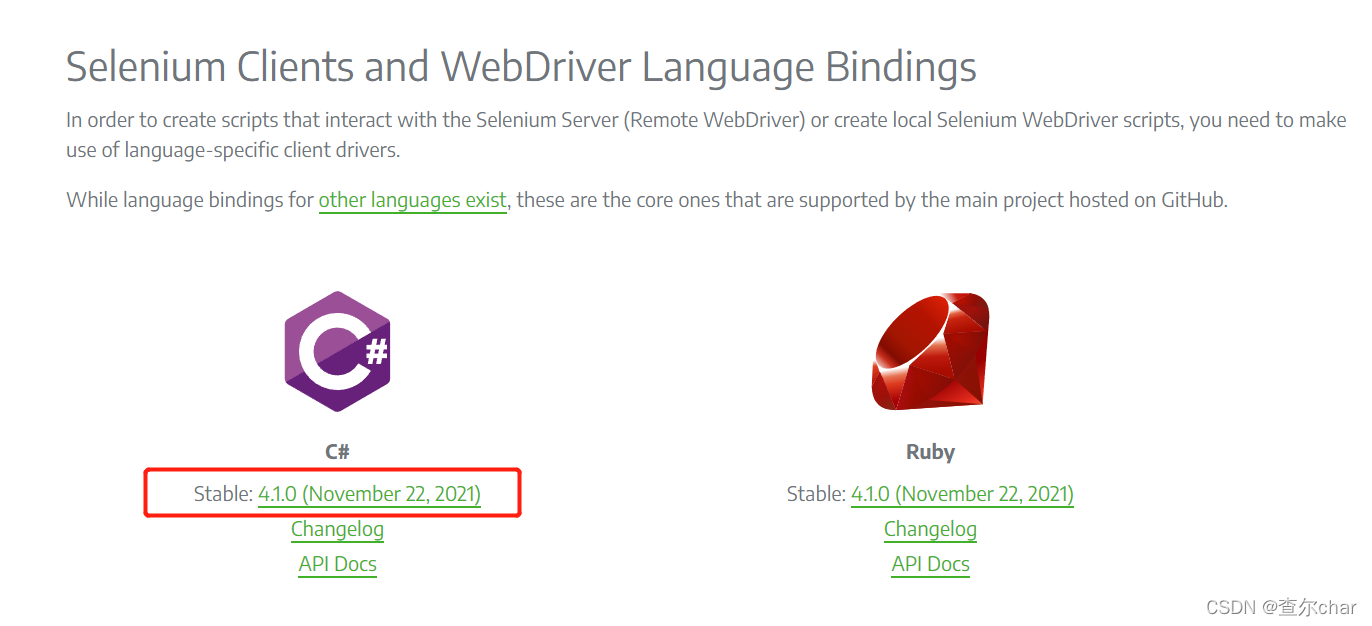View the Changelog under C#

tap(337, 529)
